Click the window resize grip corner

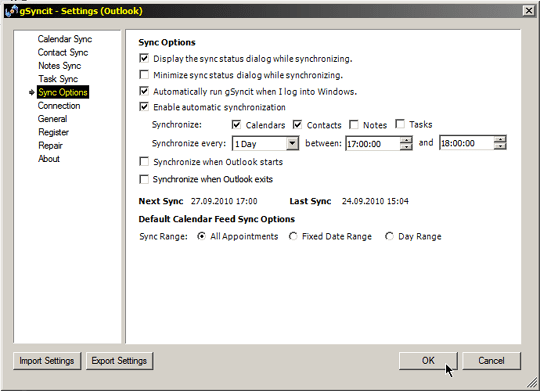pyautogui.click(x=533, y=382)
